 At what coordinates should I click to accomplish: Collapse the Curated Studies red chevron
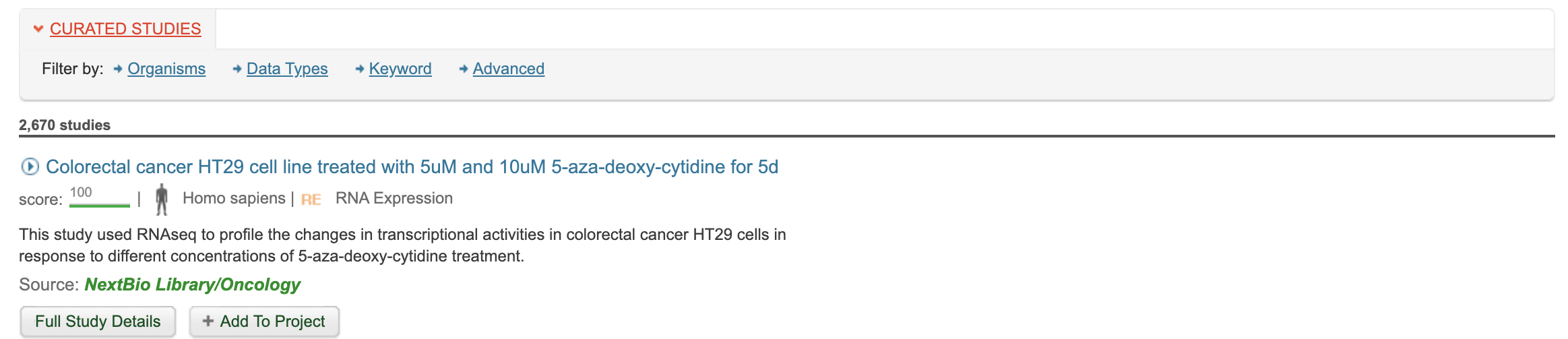pos(38,29)
